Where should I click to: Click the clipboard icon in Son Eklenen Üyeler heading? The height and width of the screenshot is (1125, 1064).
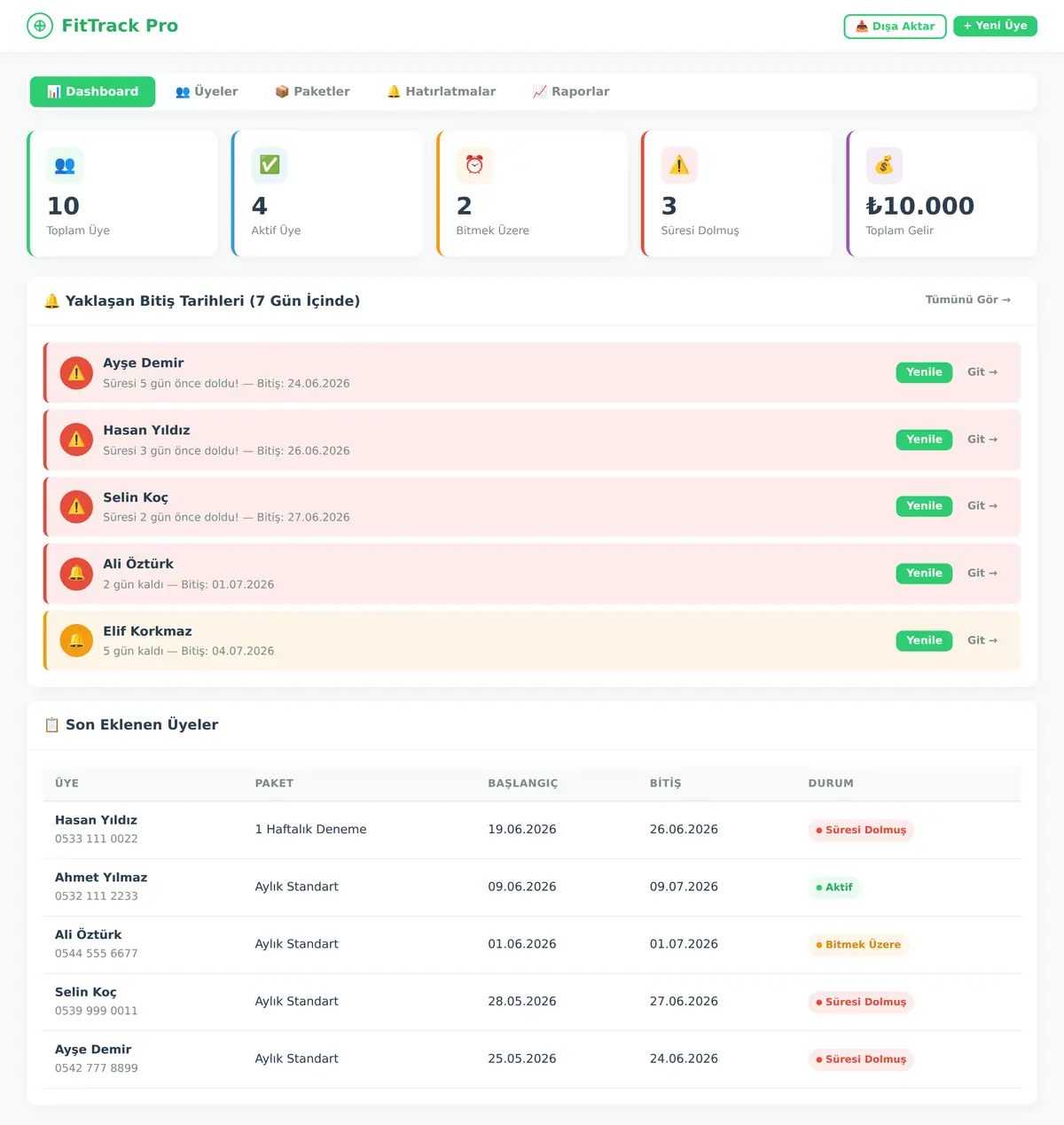51,725
